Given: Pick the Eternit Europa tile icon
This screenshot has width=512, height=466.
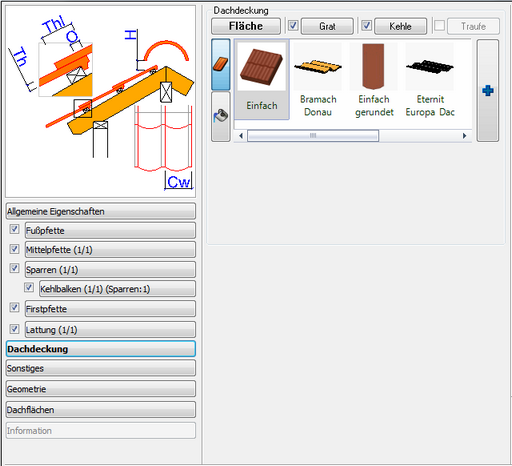Looking at the screenshot, I should coord(430,67).
